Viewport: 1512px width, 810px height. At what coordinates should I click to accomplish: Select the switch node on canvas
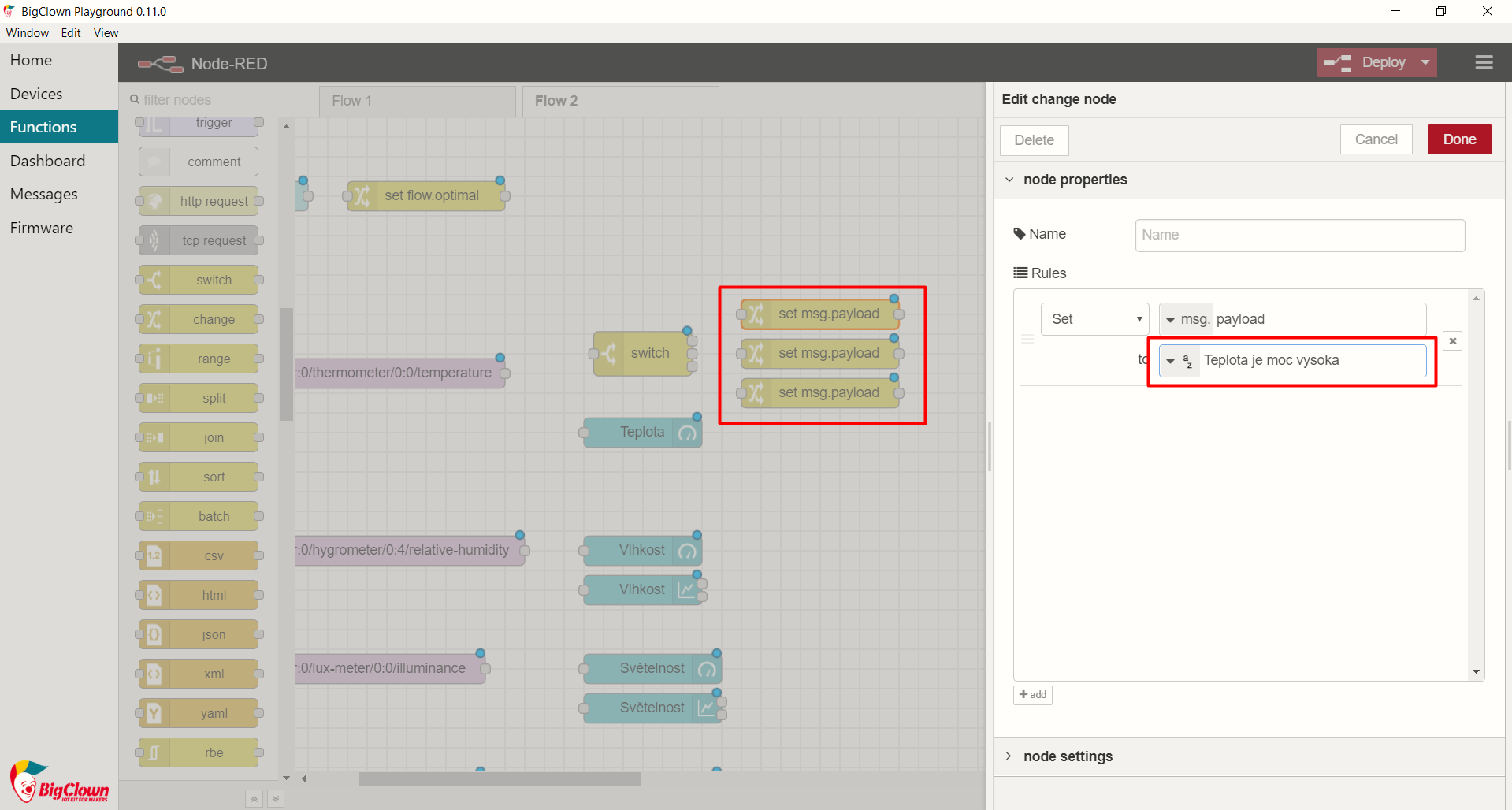pyautogui.click(x=643, y=353)
